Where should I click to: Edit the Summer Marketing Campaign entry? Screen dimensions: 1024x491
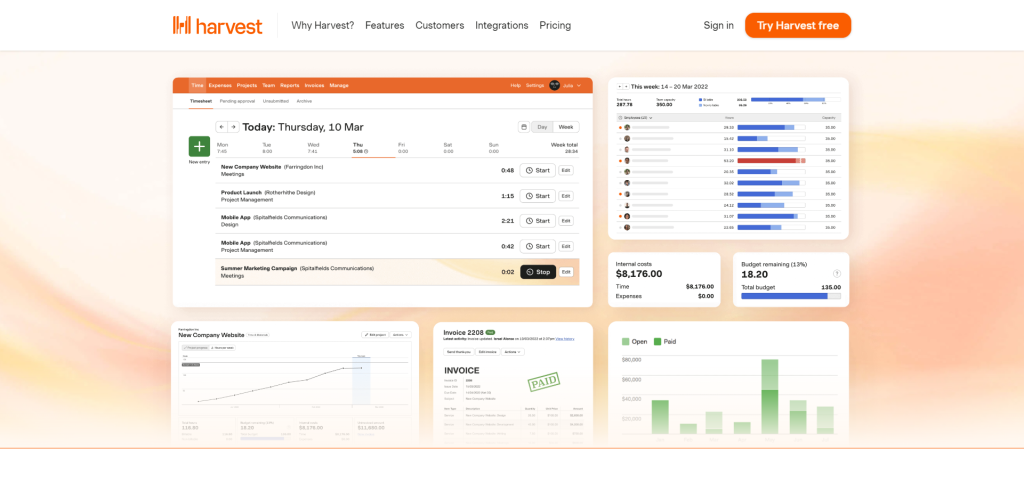pos(566,272)
